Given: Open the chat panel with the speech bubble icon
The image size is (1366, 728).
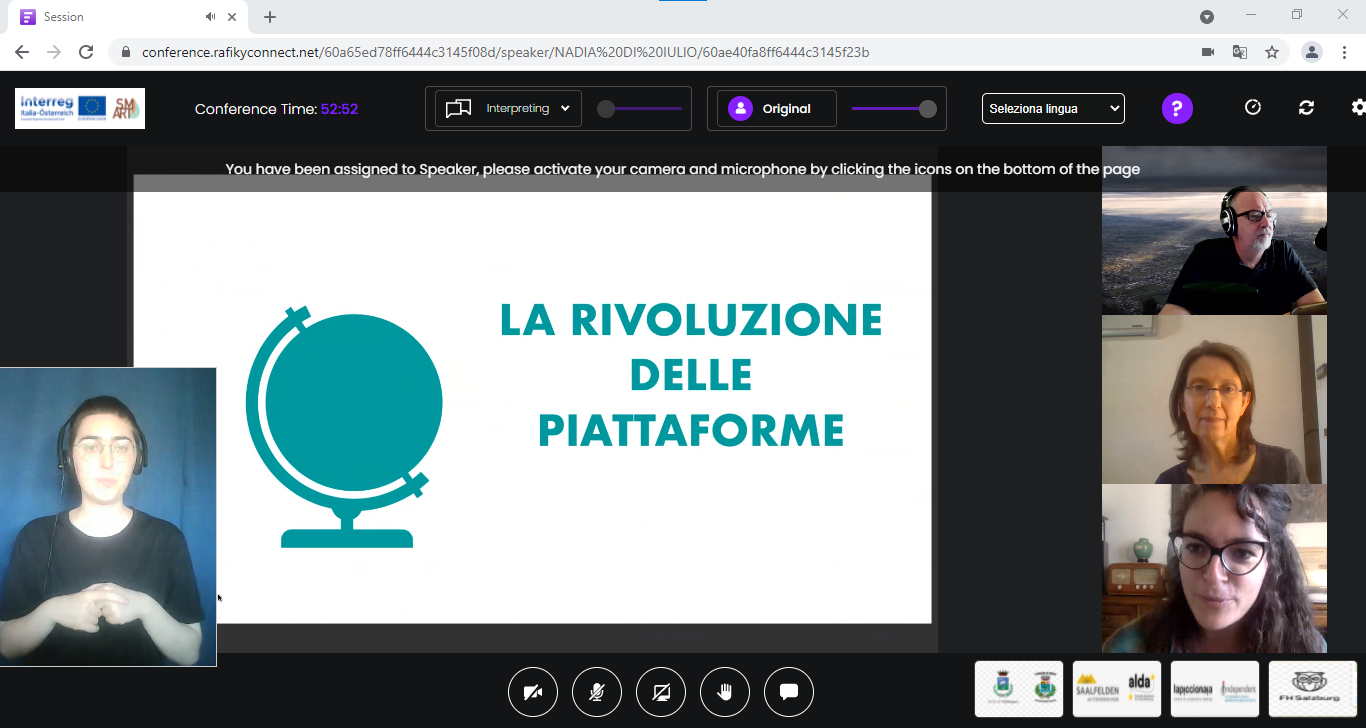Looking at the screenshot, I should coord(789,692).
